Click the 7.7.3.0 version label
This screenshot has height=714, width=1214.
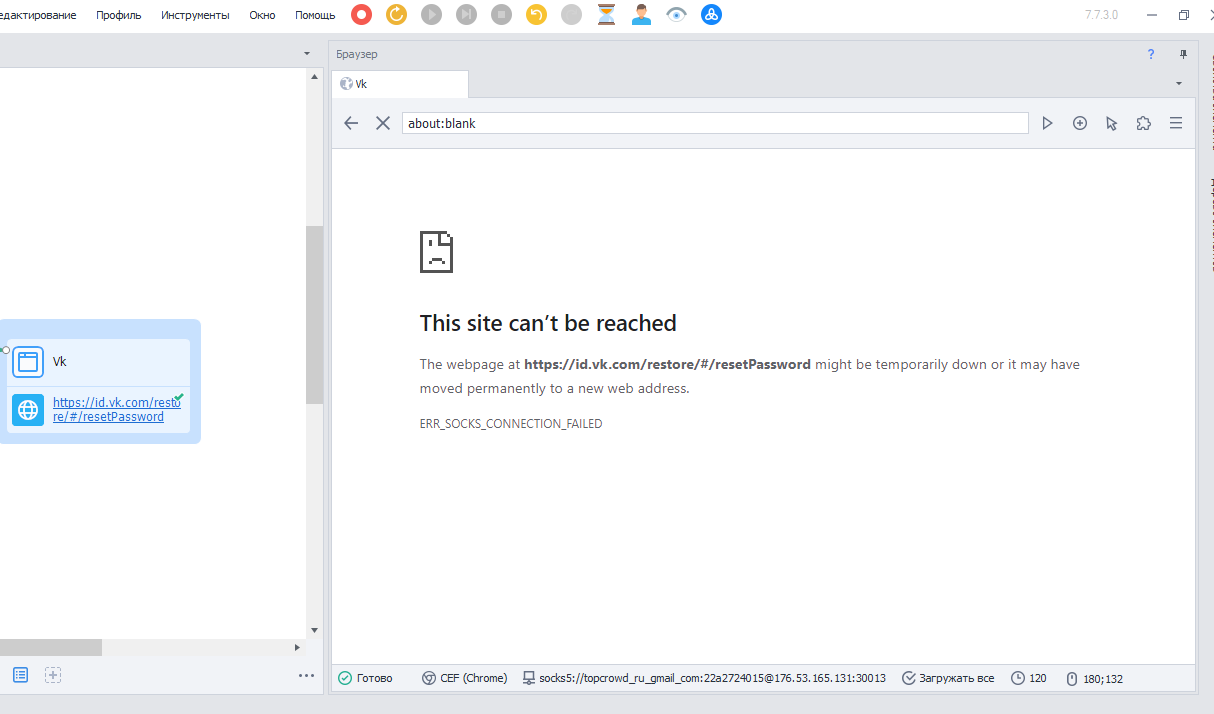(1102, 15)
